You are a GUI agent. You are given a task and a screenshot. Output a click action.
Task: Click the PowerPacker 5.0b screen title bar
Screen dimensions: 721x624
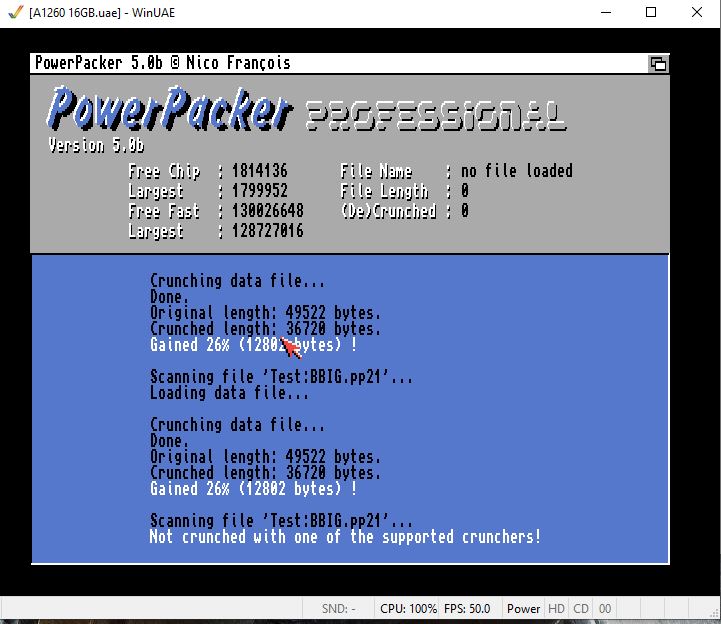300,63
